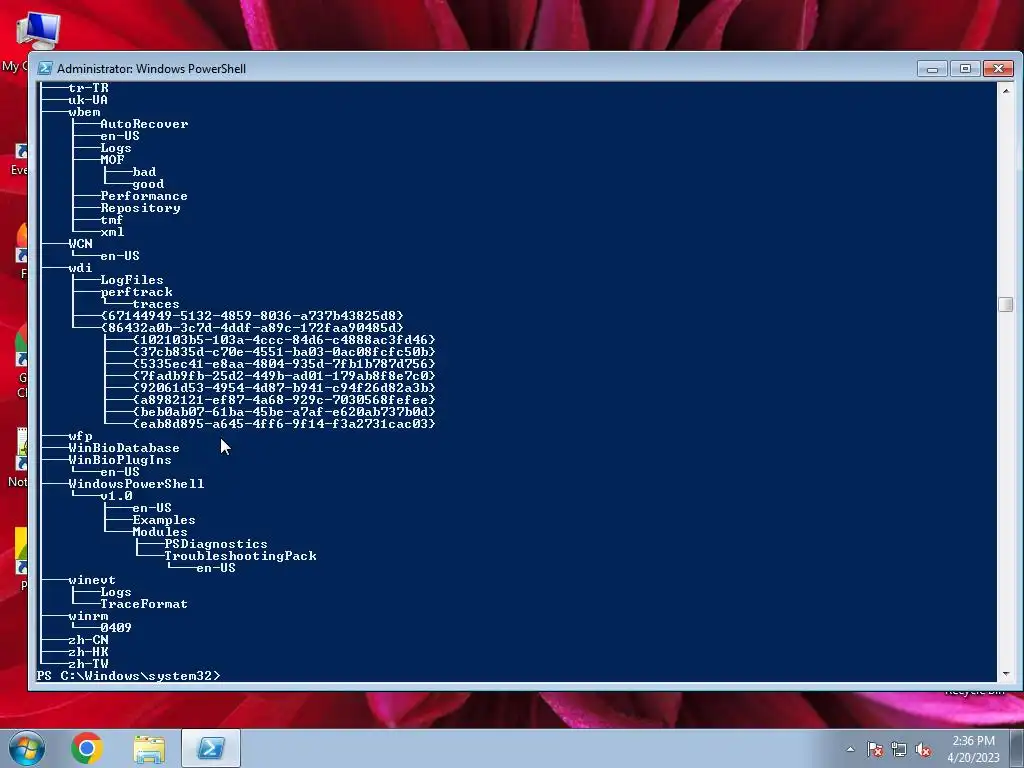This screenshot has width=1024, height=768.
Task: Click the scrollbar down arrow
Action: (x=1006, y=673)
